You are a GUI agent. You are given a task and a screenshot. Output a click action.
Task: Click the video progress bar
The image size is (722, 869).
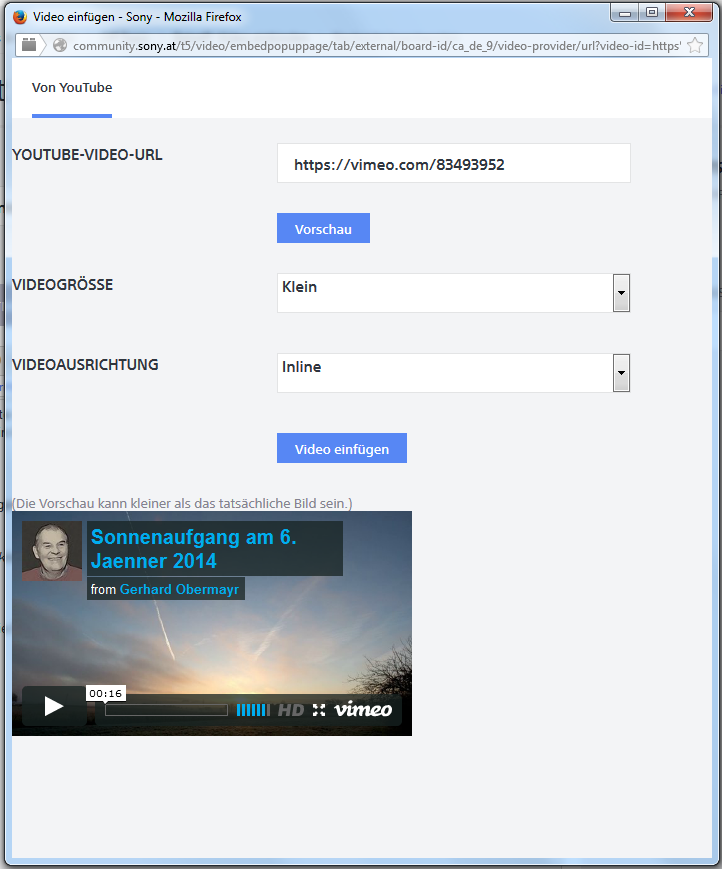coord(166,710)
